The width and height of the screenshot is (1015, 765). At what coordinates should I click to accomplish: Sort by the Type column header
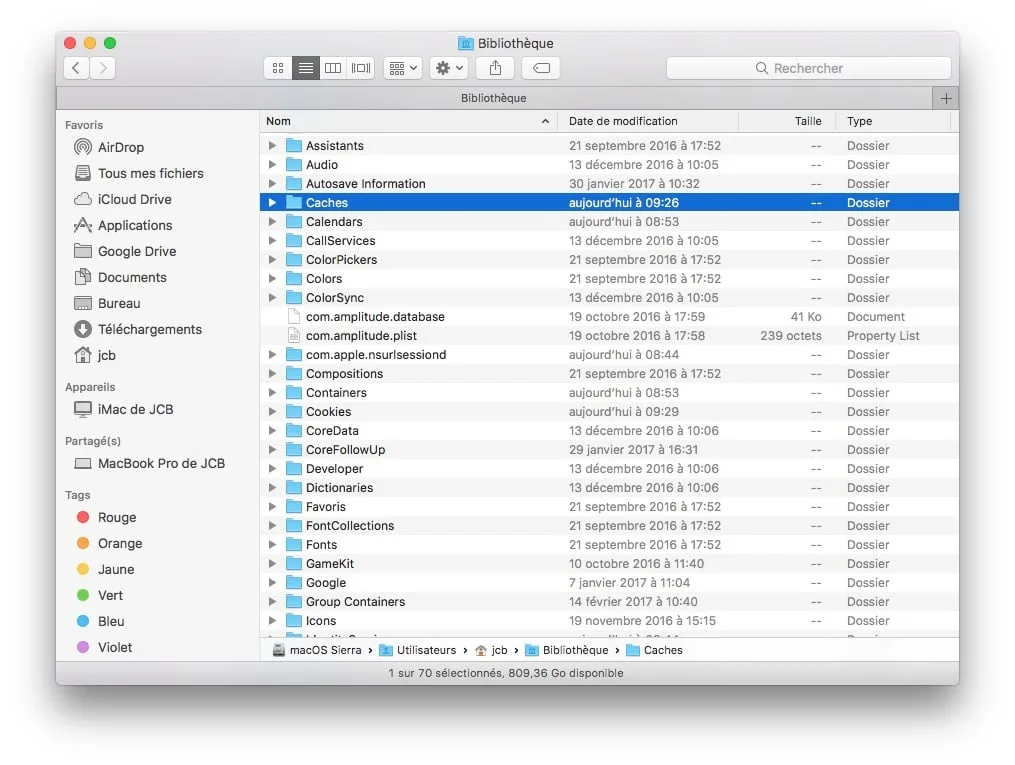pos(893,121)
